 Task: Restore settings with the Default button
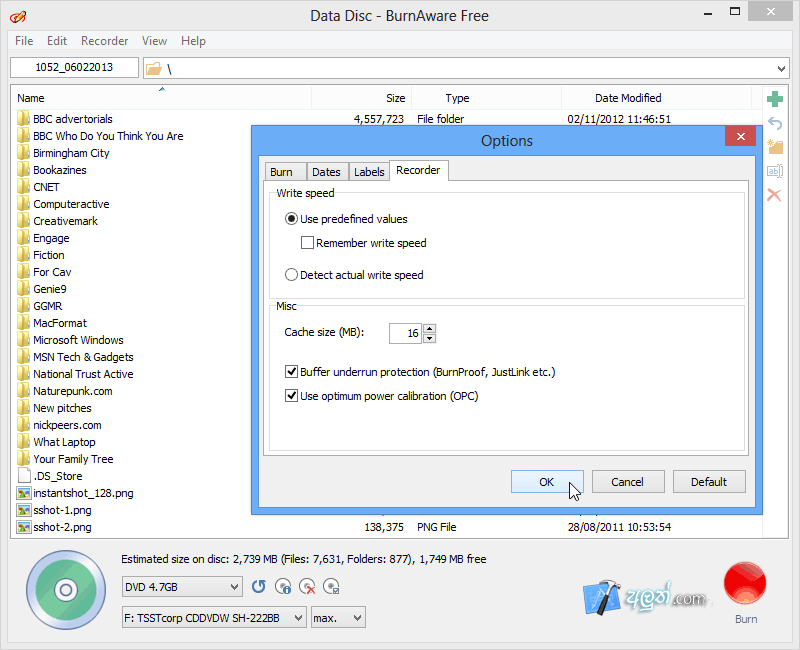pyautogui.click(x=709, y=481)
